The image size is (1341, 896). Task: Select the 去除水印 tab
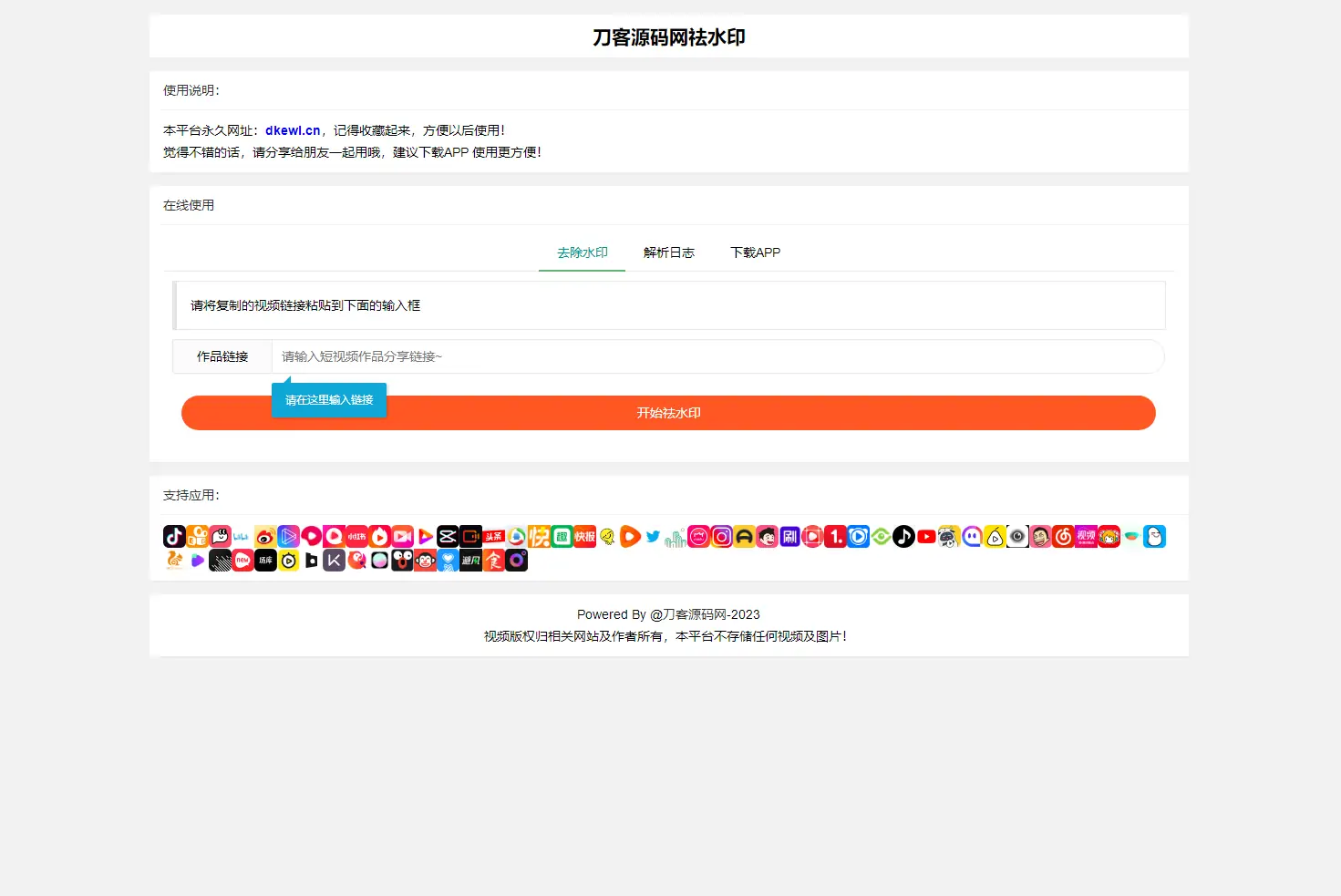point(582,252)
